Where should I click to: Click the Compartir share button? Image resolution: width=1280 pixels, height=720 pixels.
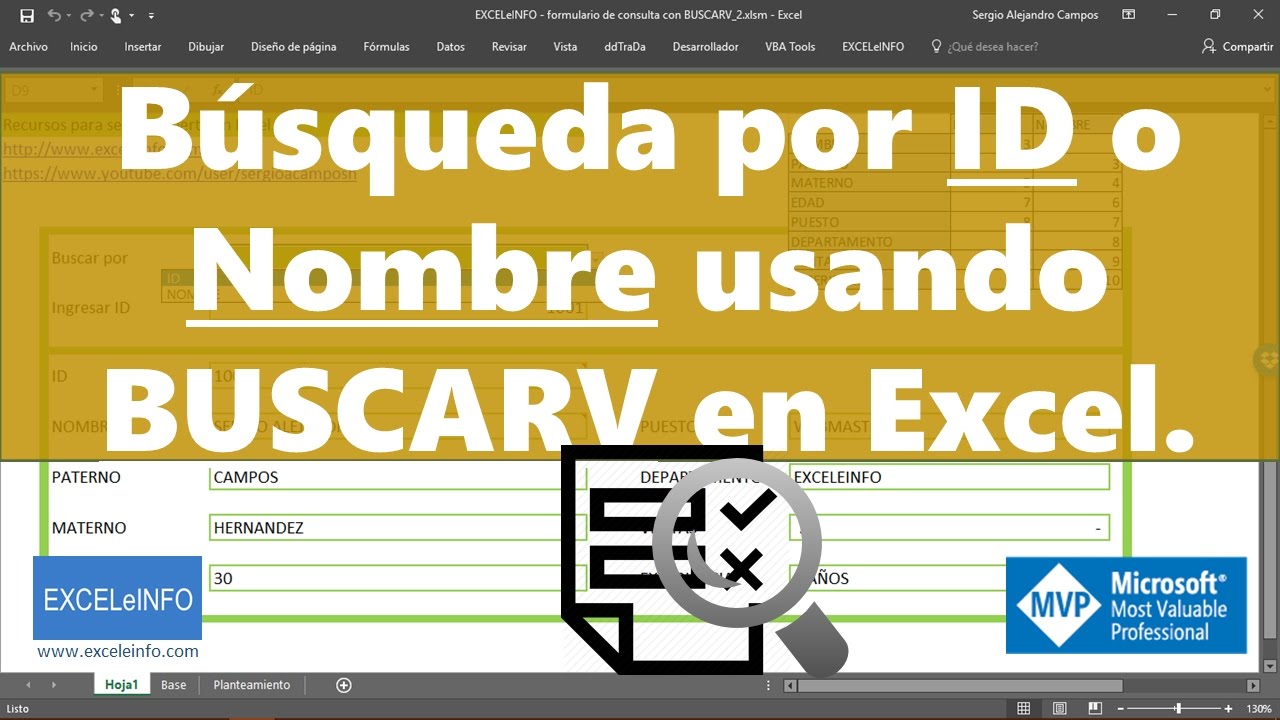click(x=1238, y=47)
